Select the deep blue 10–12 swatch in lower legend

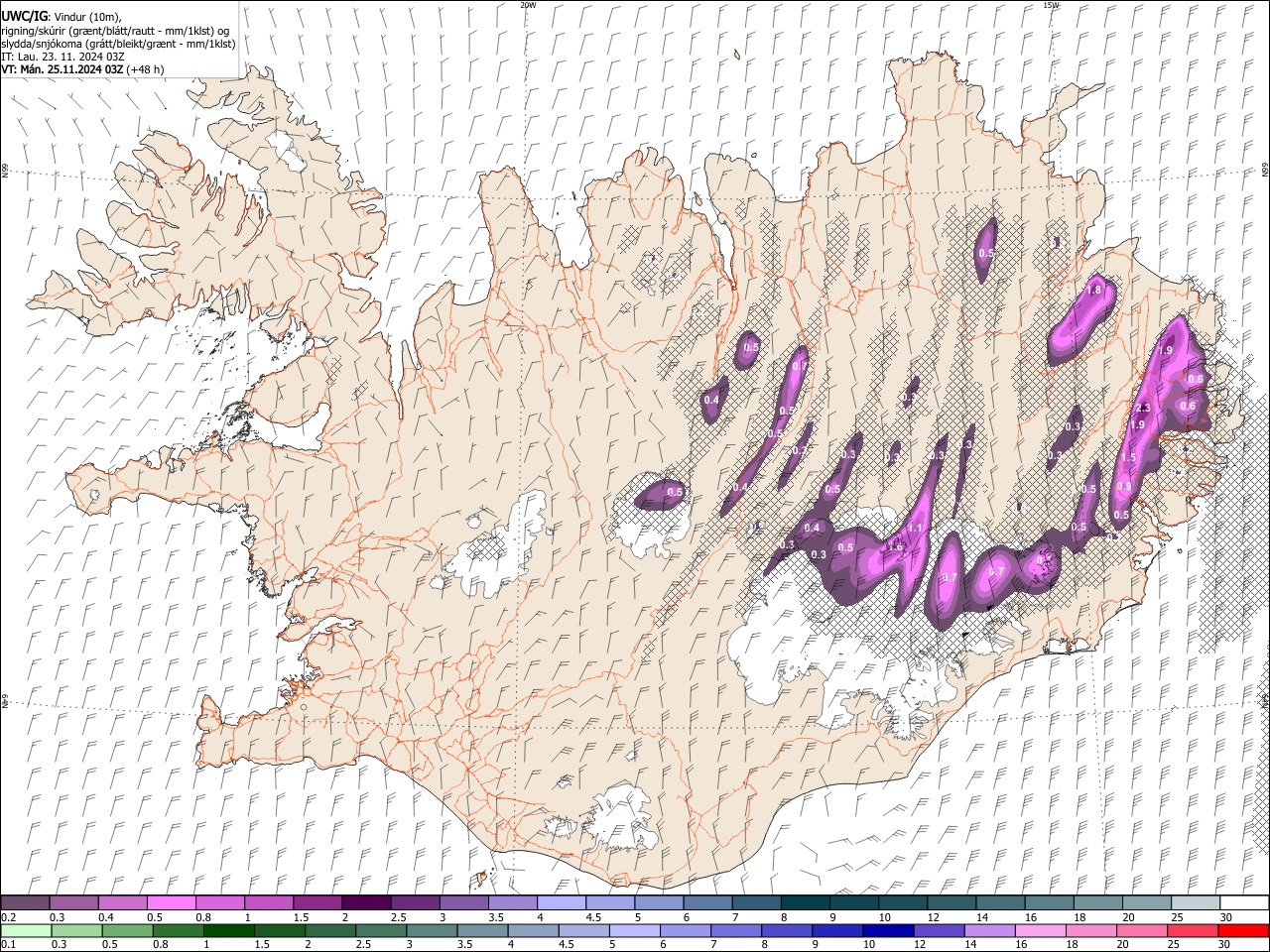[888, 930]
